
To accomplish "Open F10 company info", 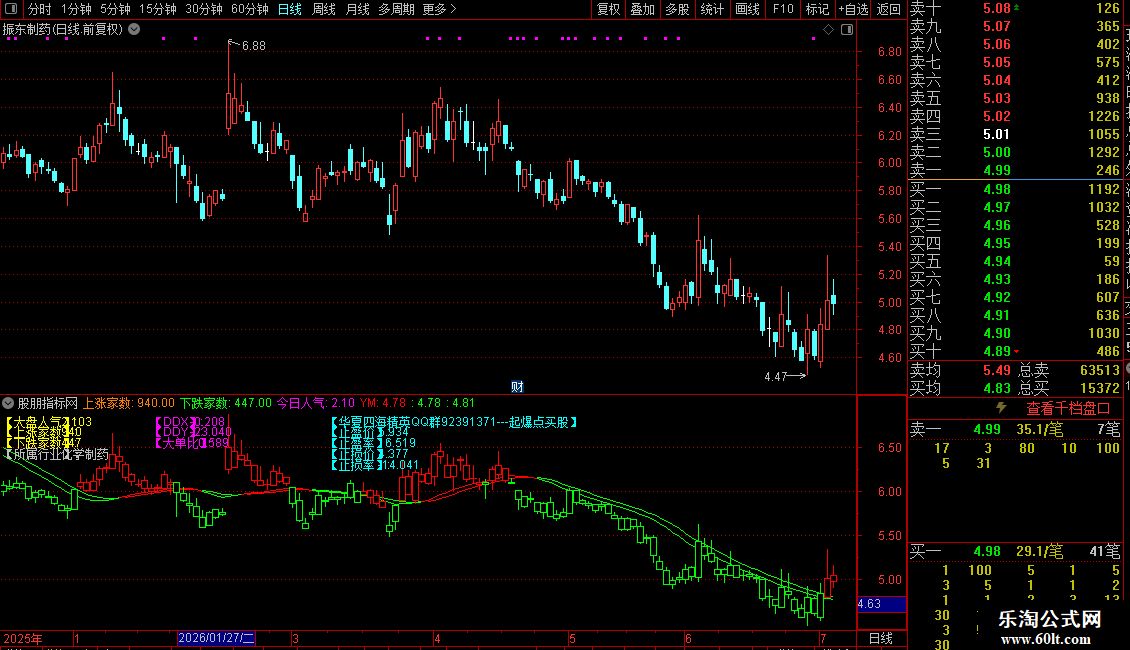I will (783, 9).
